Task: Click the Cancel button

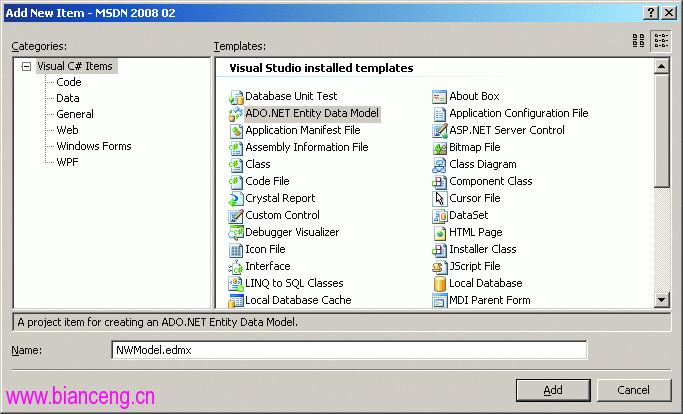Action: 634,390
